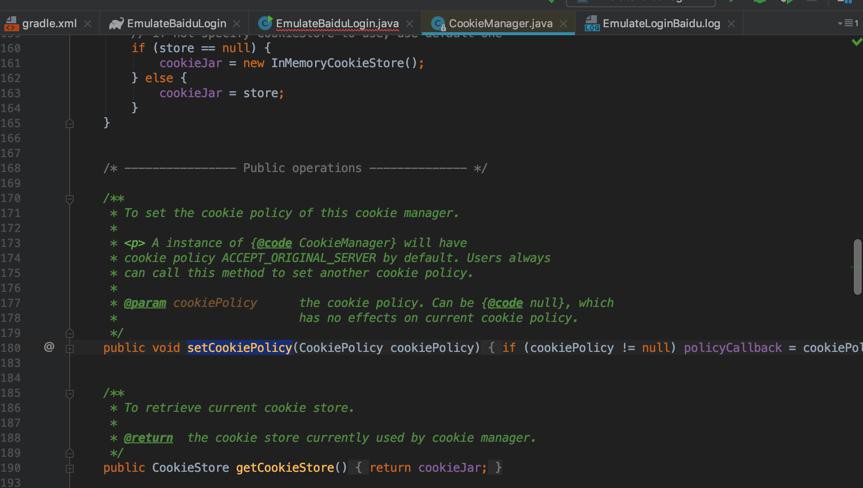Collapse the Javadoc comment starting at line 185
Viewport: 863px width, 488px height.
69,393
